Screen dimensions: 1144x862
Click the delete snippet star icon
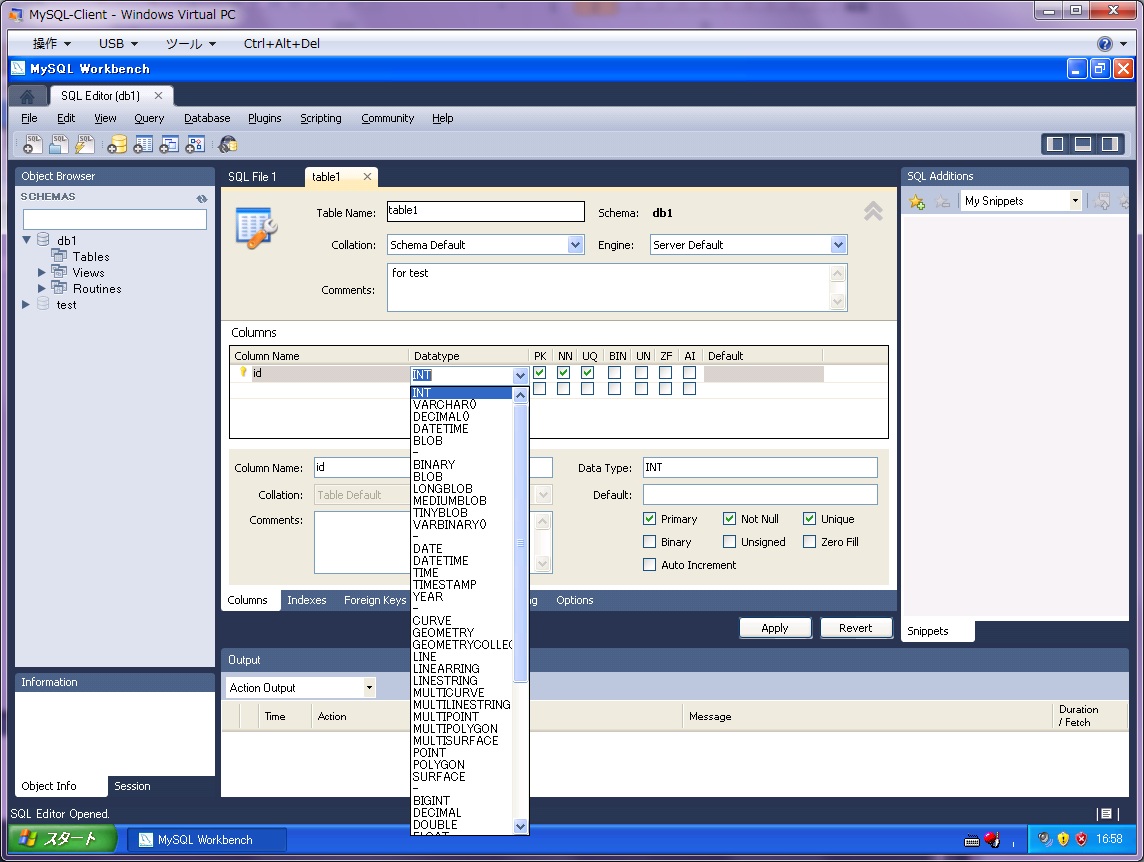click(x=943, y=201)
